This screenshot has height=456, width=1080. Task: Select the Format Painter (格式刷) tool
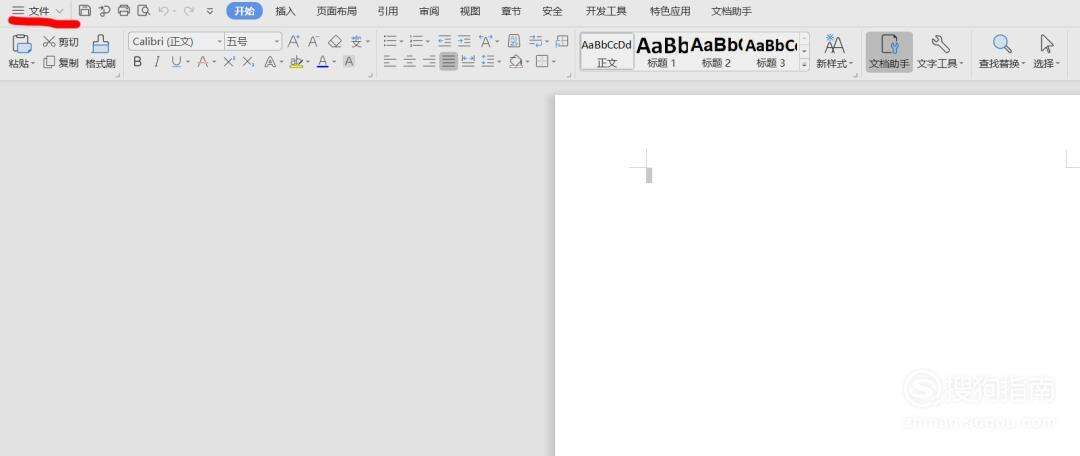[x=100, y=51]
